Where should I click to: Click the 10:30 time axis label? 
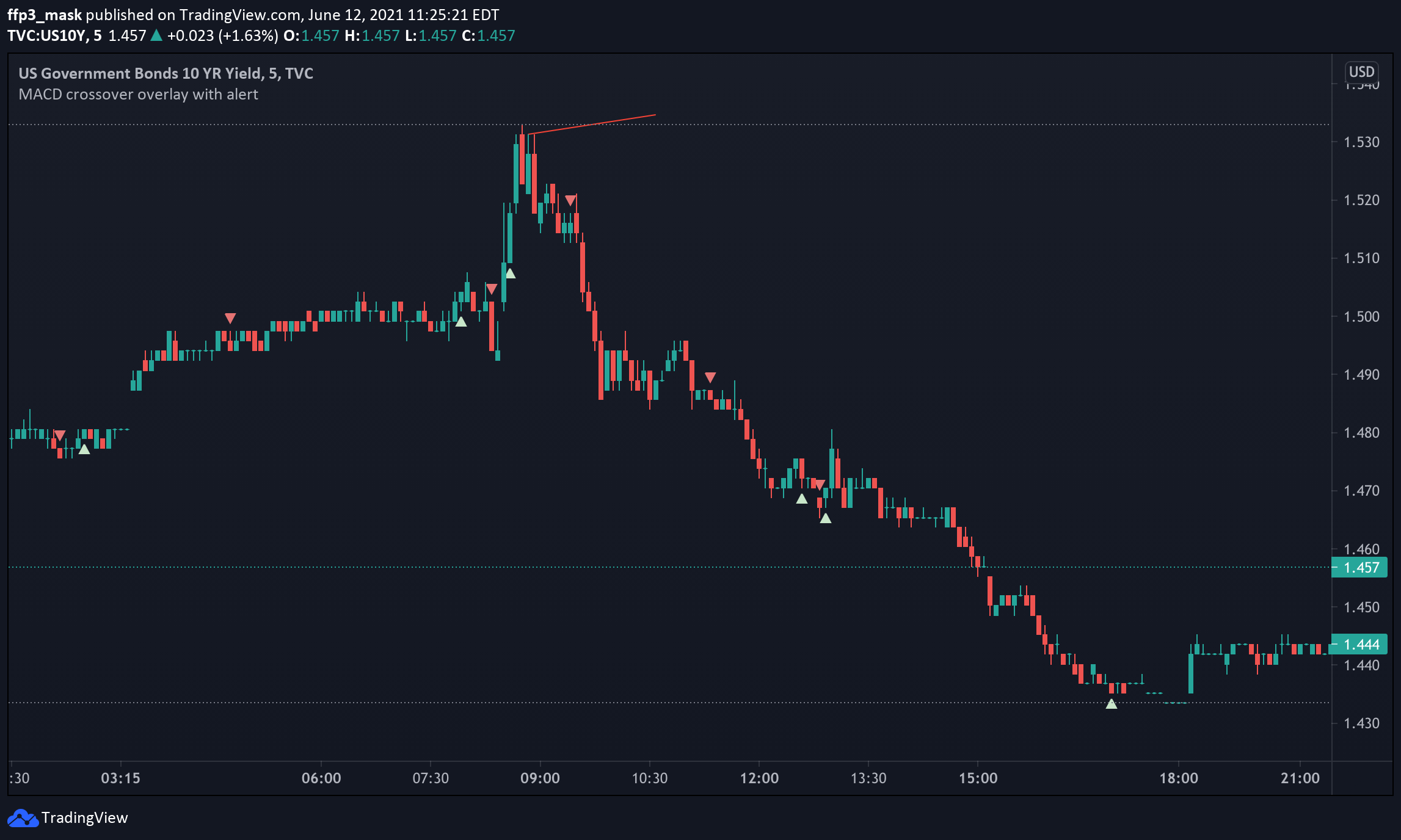click(x=649, y=778)
